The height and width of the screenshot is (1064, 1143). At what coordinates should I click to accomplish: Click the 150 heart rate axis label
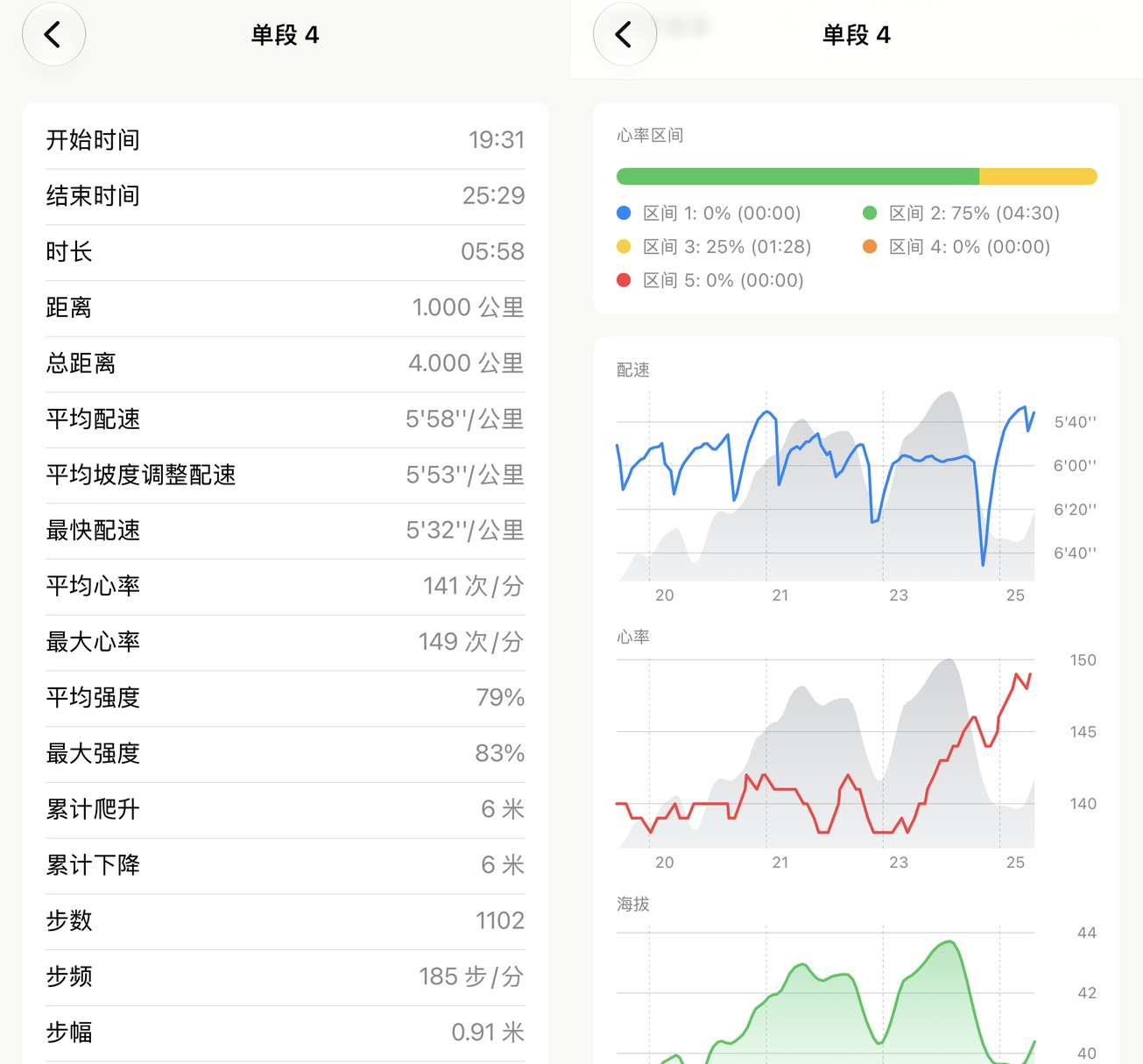1083,660
